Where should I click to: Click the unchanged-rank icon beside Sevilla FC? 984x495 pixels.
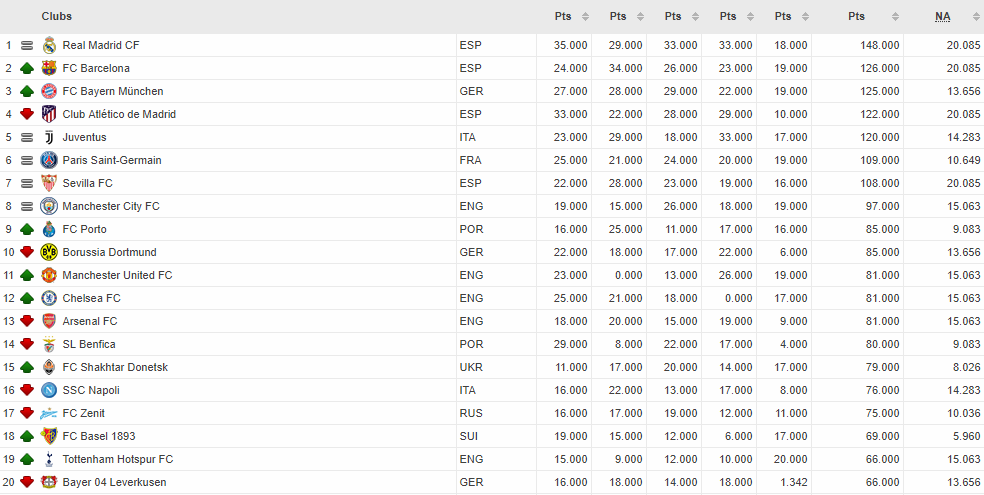[x=27, y=183]
